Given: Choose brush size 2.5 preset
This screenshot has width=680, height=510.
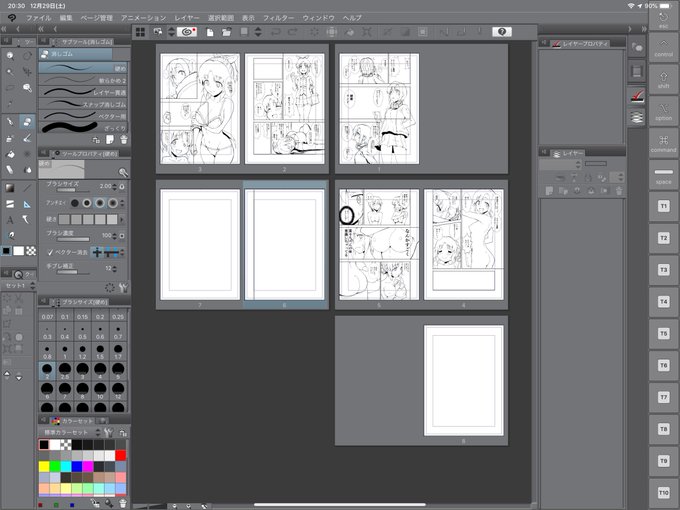Looking at the screenshot, I should (65, 371).
